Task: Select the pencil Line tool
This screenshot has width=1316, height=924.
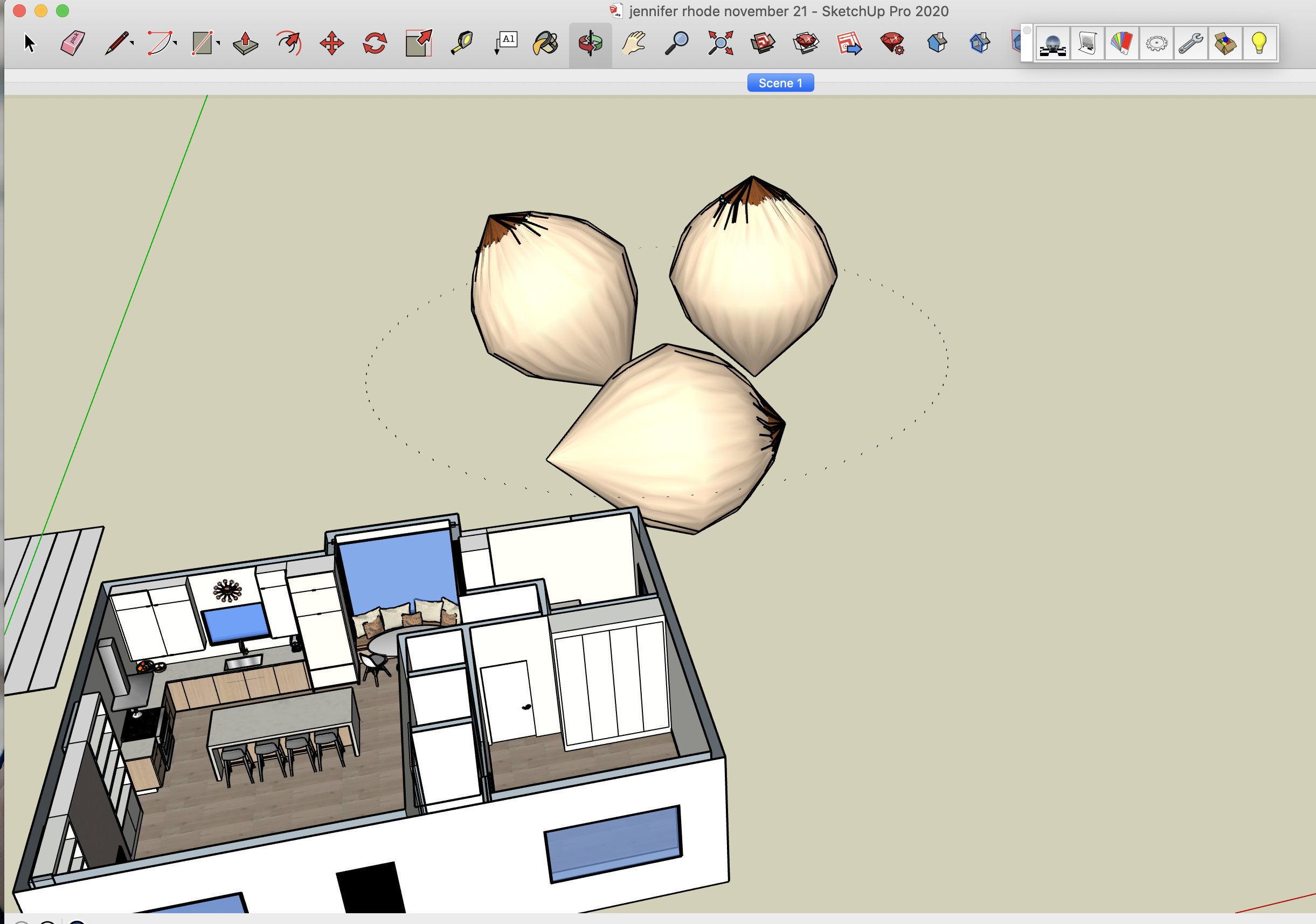Action: (x=116, y=43)
